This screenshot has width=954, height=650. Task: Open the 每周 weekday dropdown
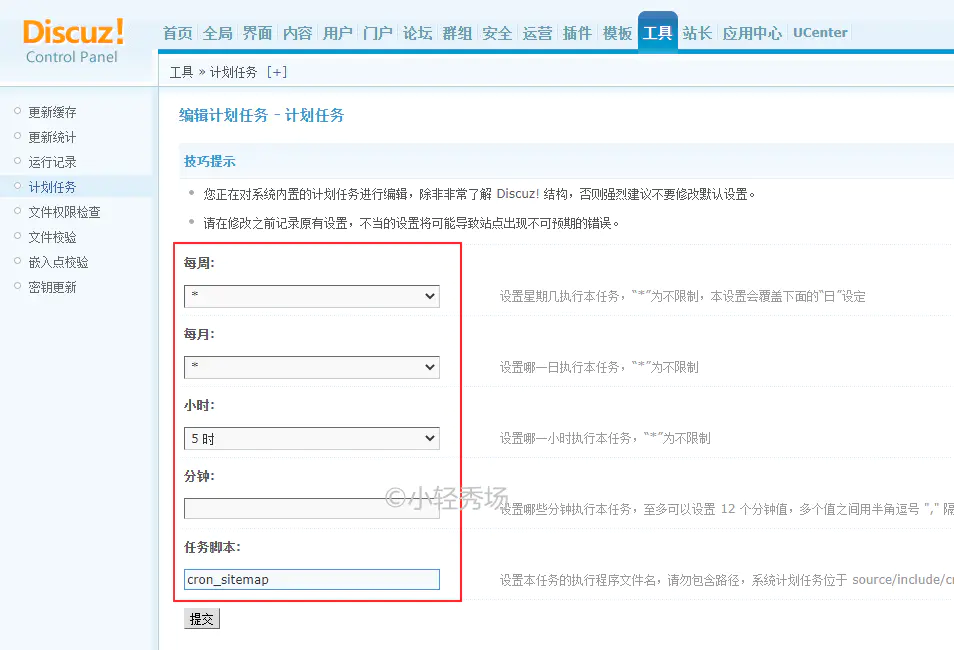coord(311,296)
